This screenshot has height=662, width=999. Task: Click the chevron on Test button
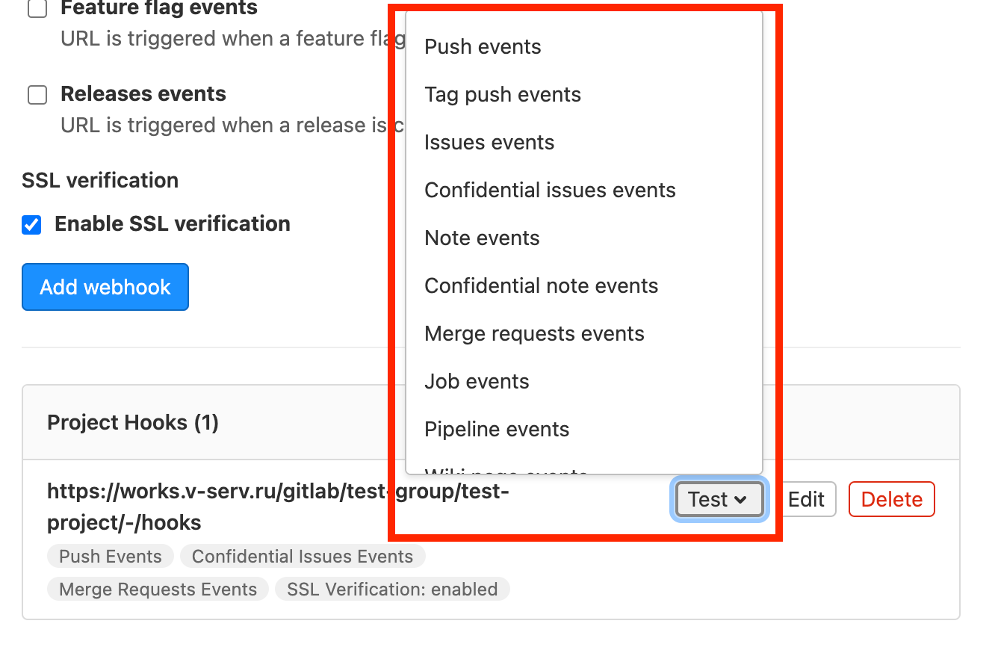click(740, 500)
